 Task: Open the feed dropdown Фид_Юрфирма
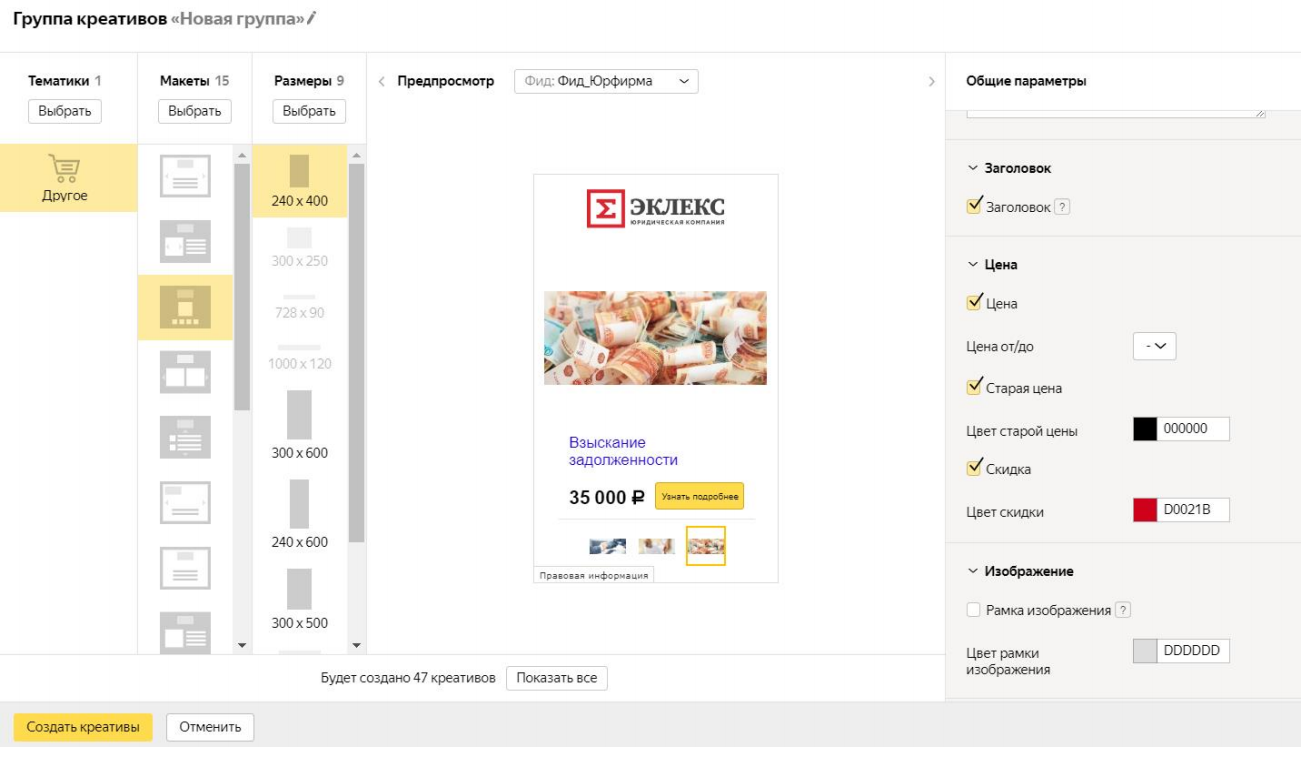coord(606,82)
